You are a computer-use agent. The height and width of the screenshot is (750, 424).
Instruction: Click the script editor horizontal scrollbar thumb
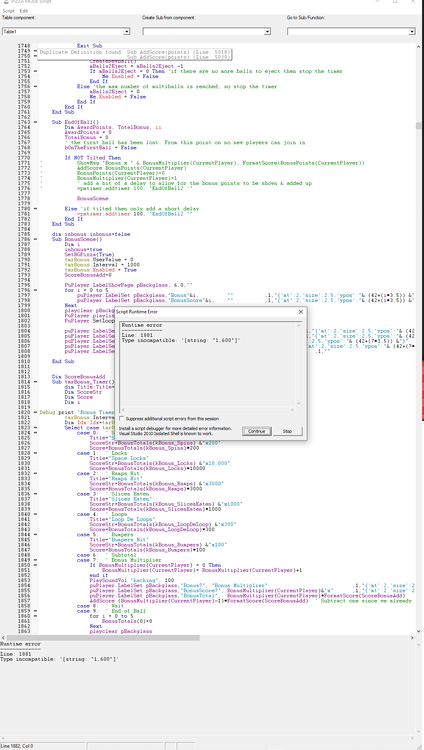[x=103, y=638]
